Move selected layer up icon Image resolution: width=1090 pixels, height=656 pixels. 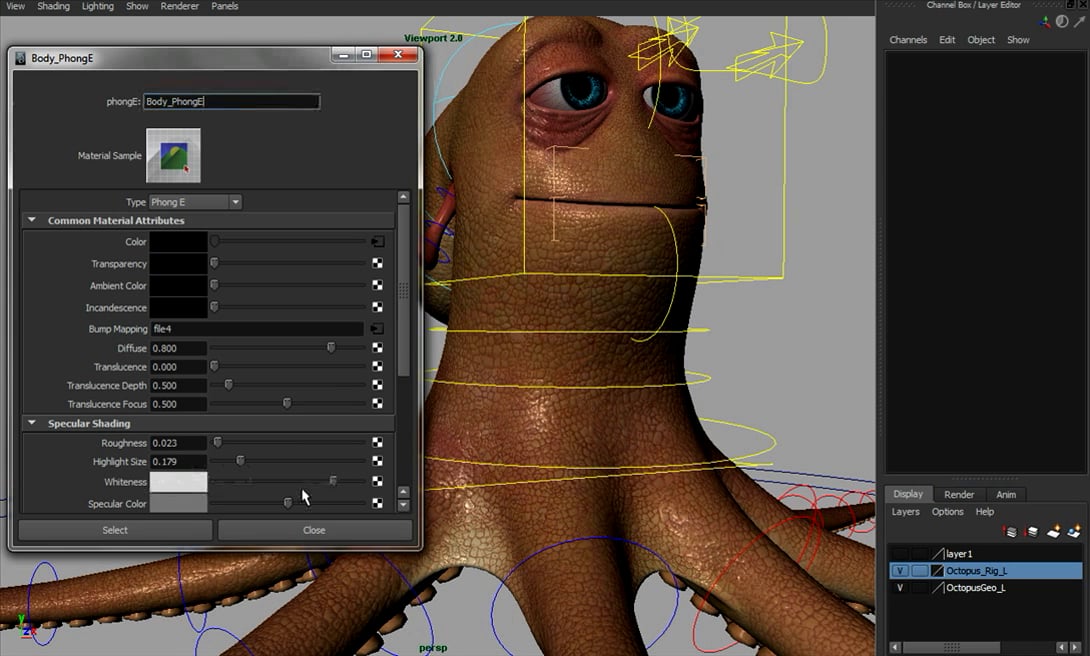coord(1011,532)
